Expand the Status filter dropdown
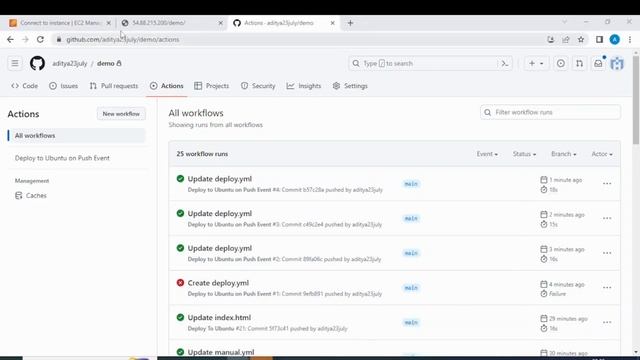This screenshot has width=640, height=360. click(524, 154)
